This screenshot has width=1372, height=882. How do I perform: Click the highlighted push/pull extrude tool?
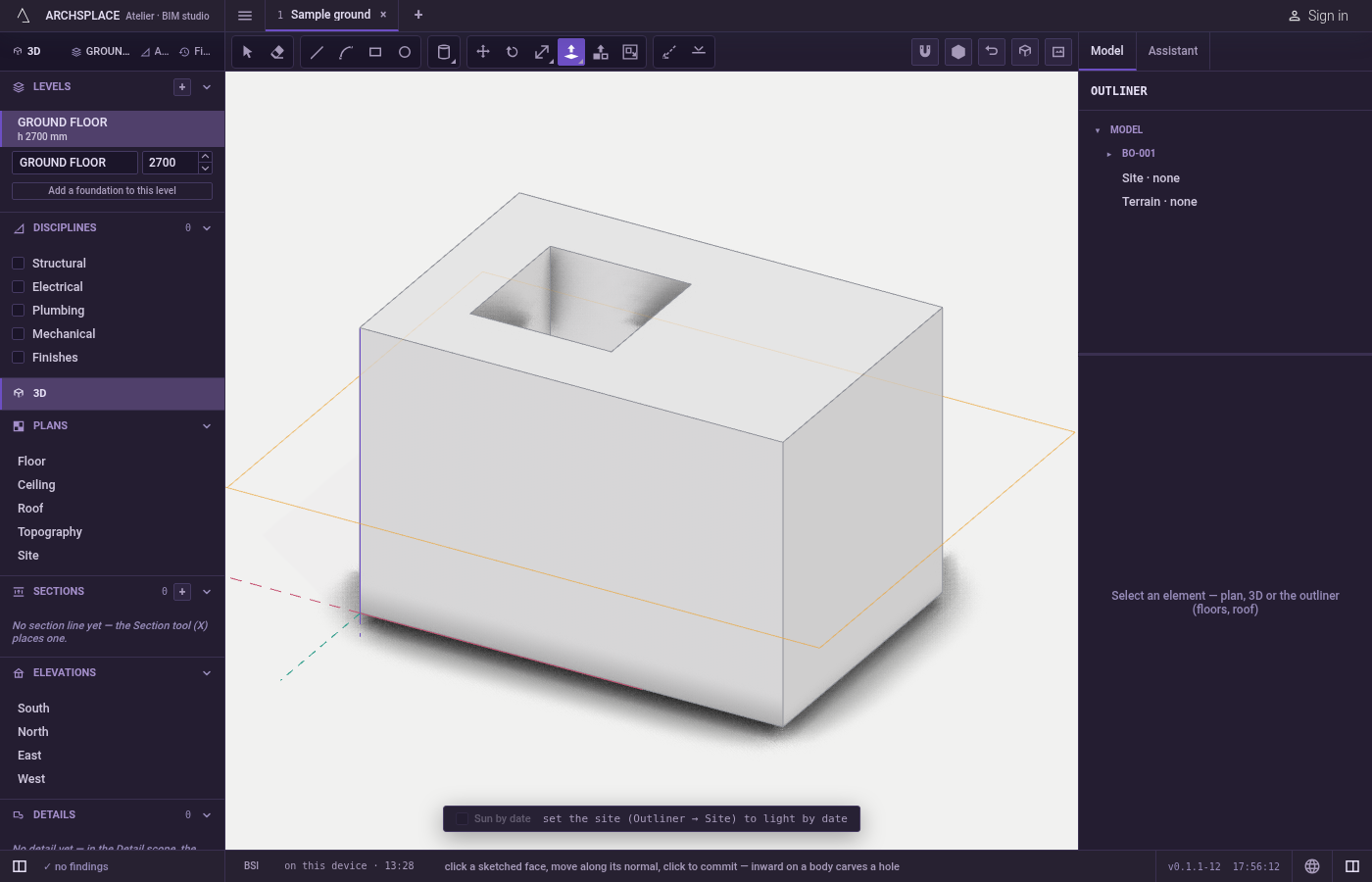coord(571,52)
